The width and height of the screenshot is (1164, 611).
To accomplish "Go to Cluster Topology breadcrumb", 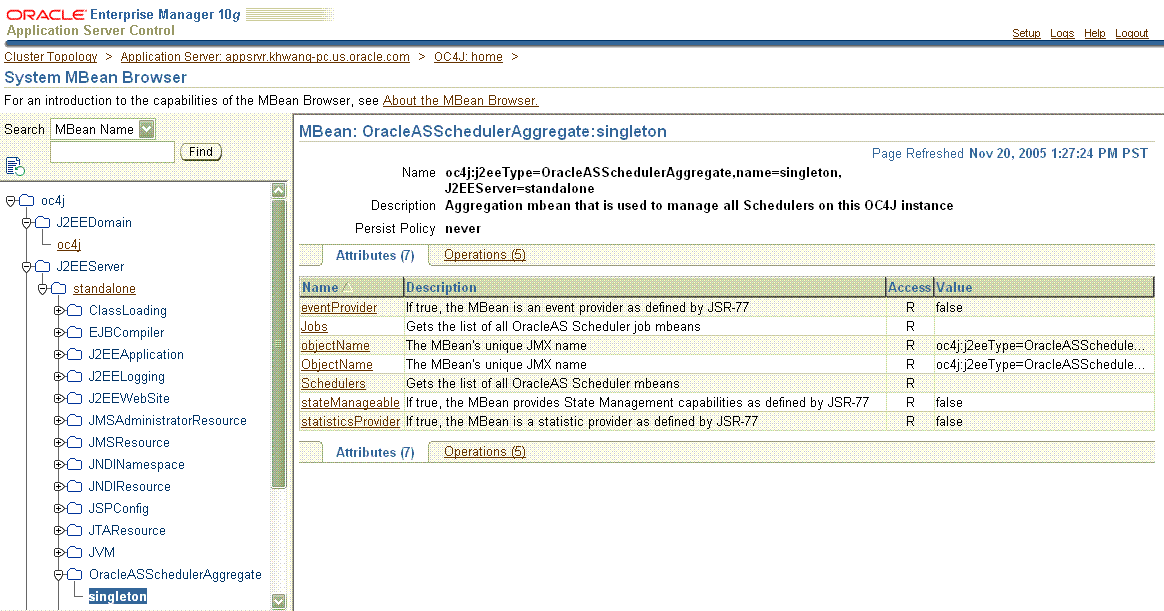I will [x=50, y=57].
